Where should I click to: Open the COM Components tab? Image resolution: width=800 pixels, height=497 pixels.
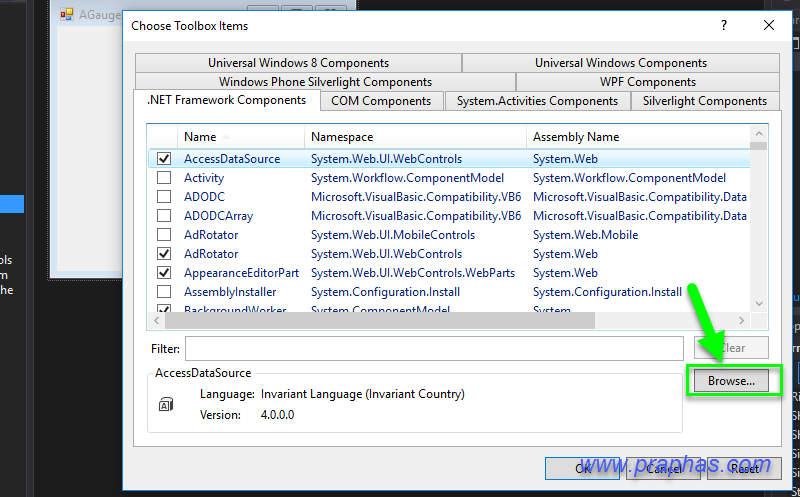click(381, 101)
